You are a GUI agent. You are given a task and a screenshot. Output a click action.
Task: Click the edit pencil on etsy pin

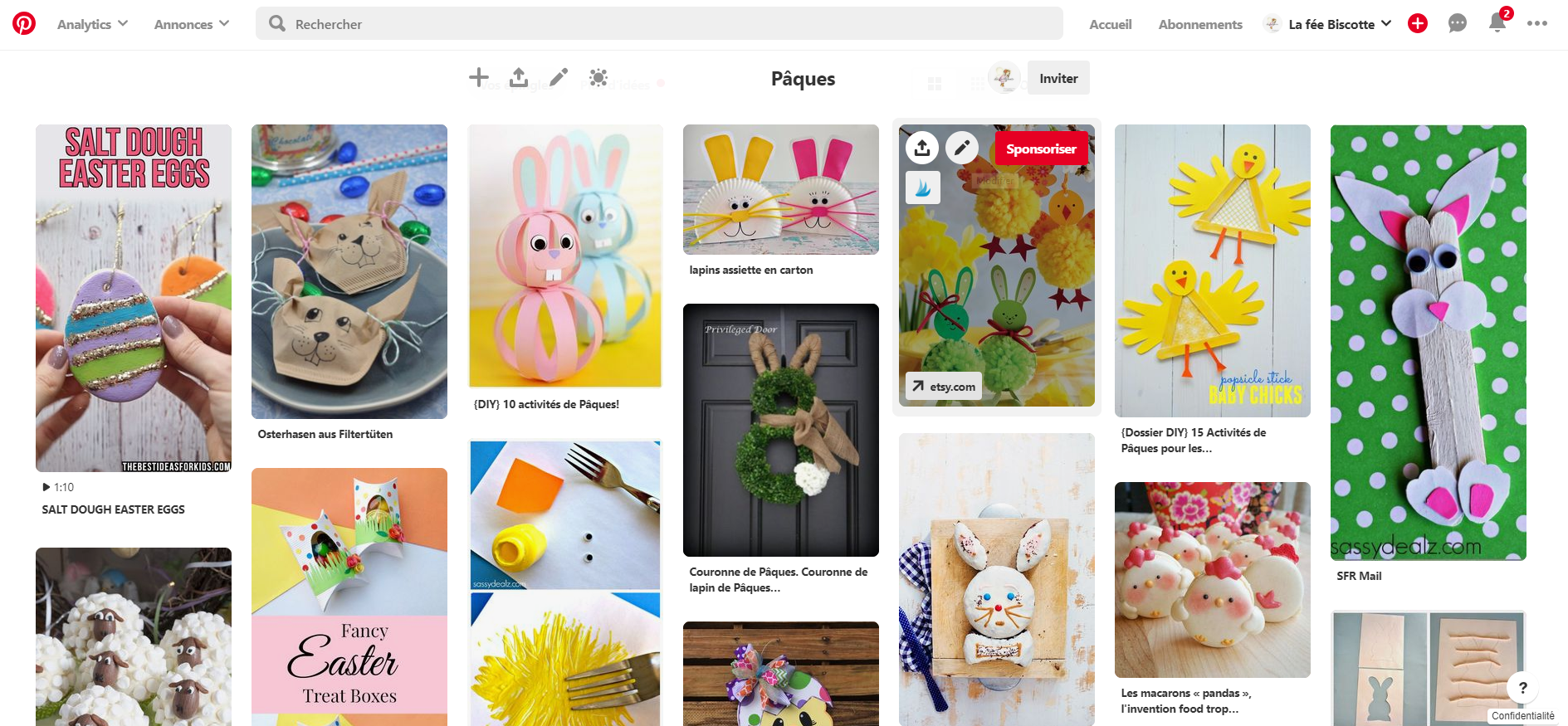click(x=962, y=149)
